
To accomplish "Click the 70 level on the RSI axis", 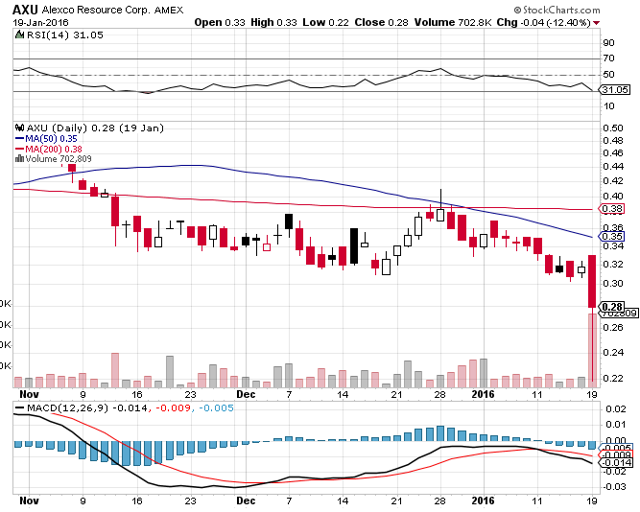I will (x=608, y=58).
